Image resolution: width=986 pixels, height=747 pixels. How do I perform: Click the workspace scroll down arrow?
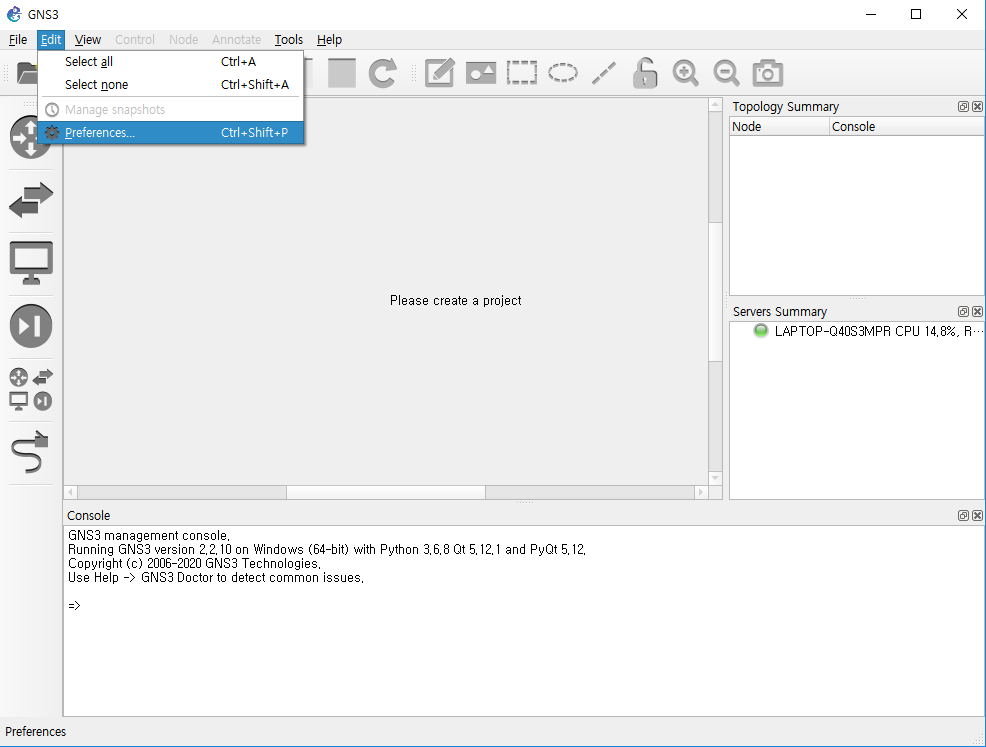[x=715, y=478]
